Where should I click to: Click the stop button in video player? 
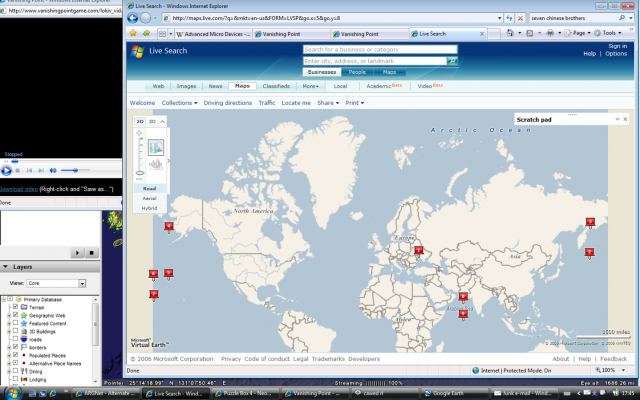[18, 171]
